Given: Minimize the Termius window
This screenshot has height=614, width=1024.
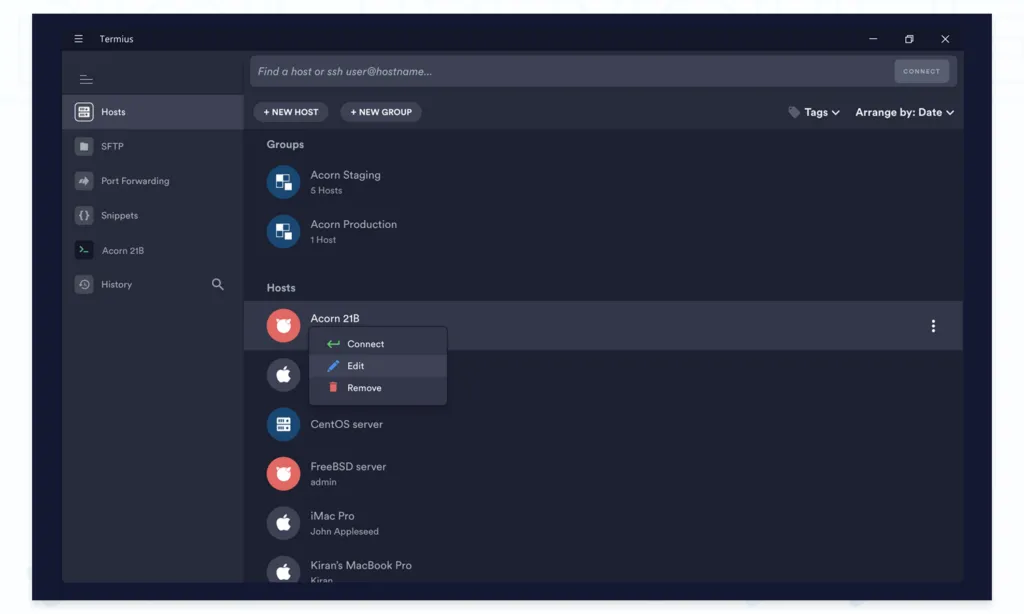Looking at the screenshot, I should pyautogui.click(x=873, y=39).
